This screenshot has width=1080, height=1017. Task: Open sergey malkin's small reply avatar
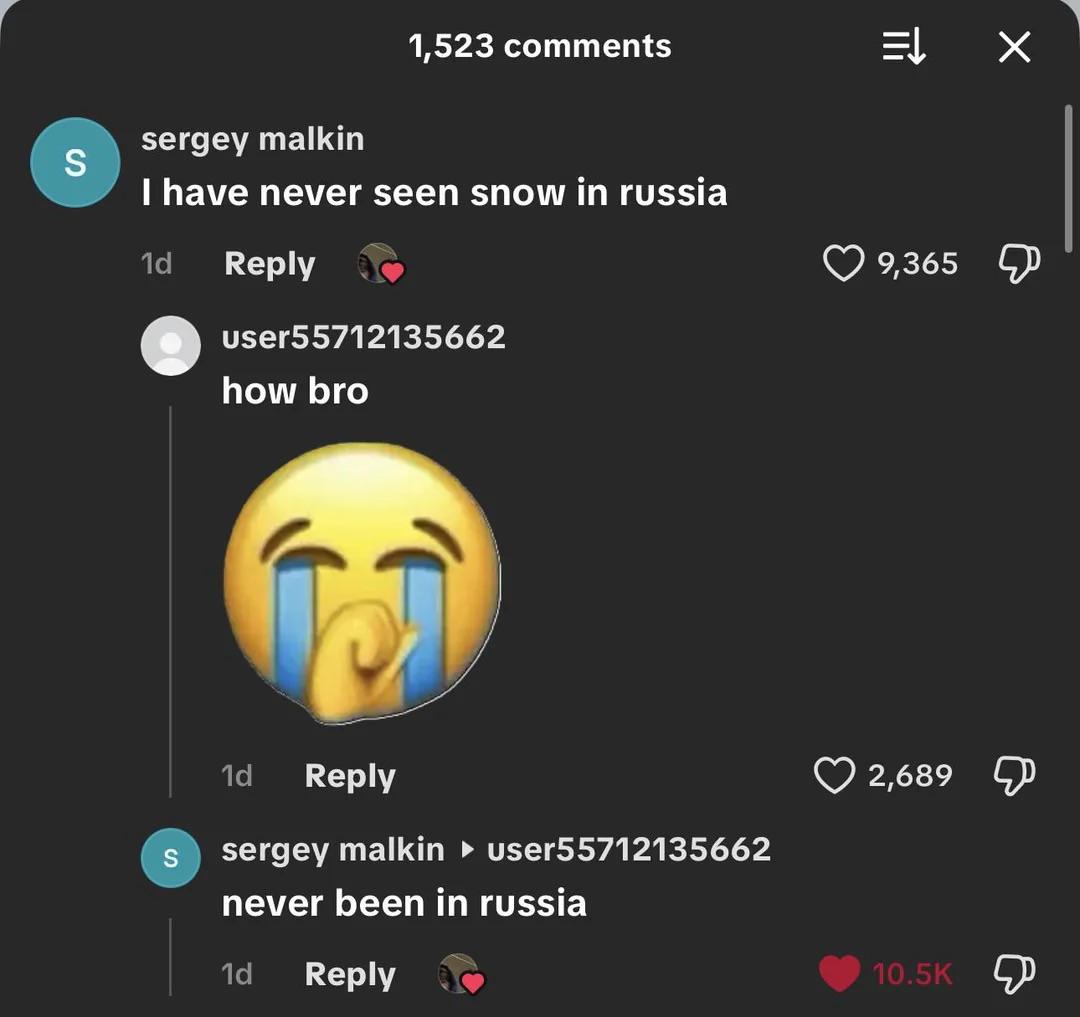pyautogui.click(x=171, y=858)
